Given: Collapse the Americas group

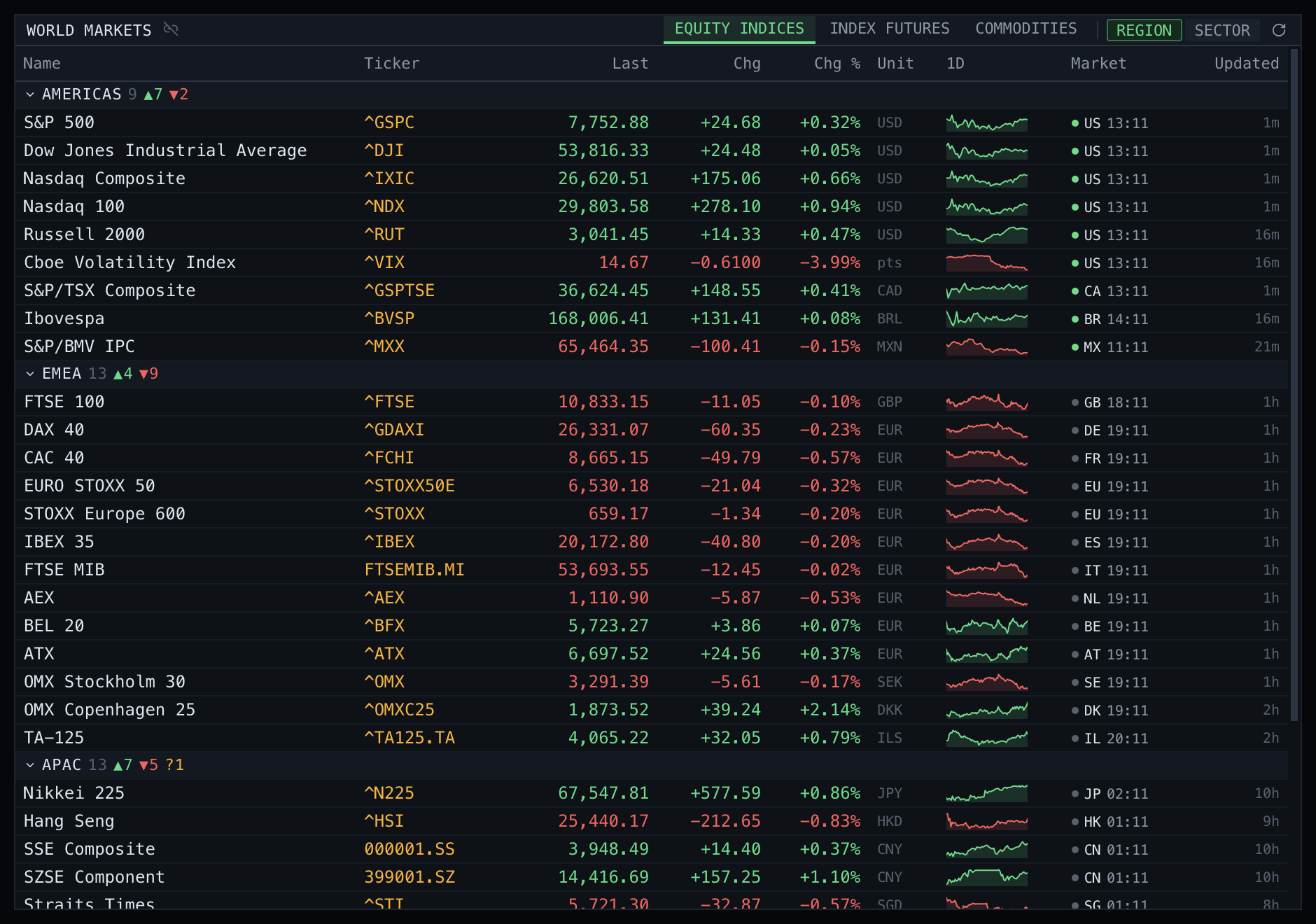Looking at the screenshot, I should click(30, 94).
